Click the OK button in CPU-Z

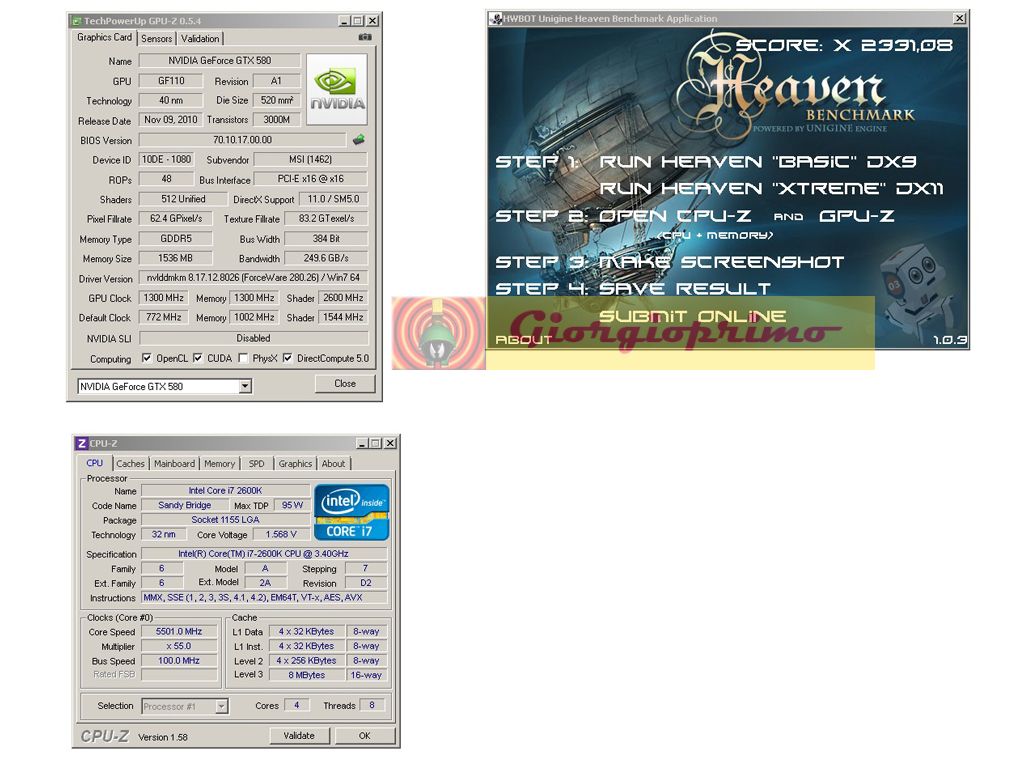364,735
